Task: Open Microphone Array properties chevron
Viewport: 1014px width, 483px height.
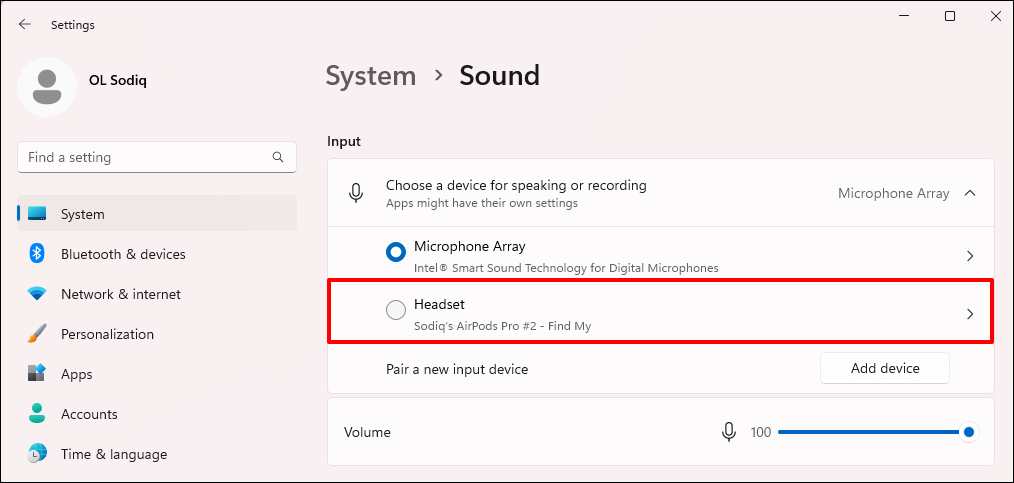Action: coord(969,256)
